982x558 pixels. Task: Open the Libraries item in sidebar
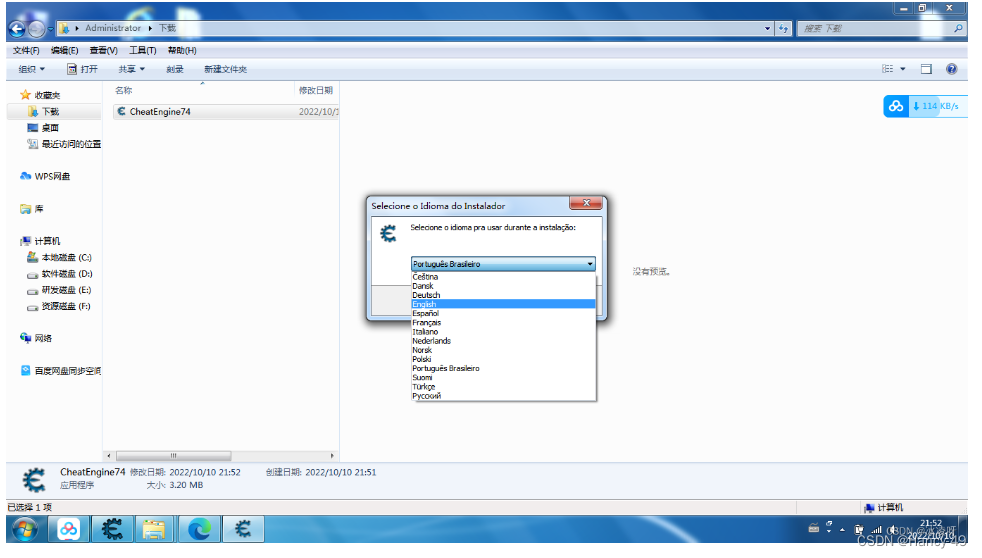[32, 209]
